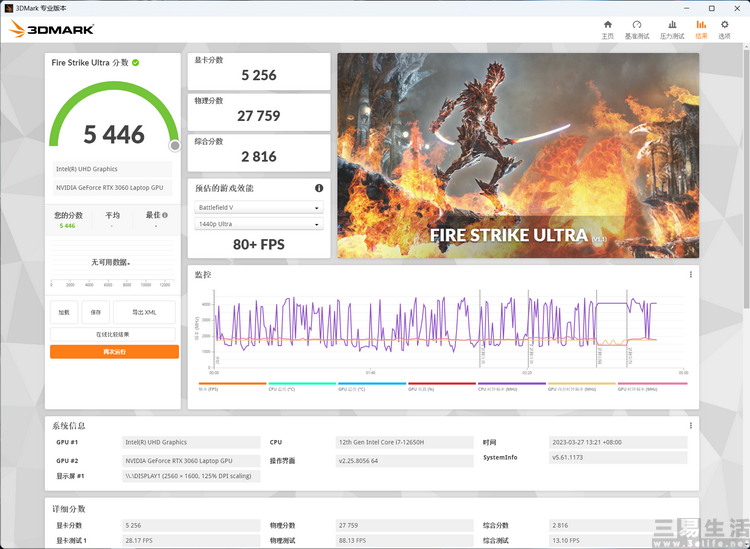
Task: Click the overall score 5 446
Action: click(114, 134)
